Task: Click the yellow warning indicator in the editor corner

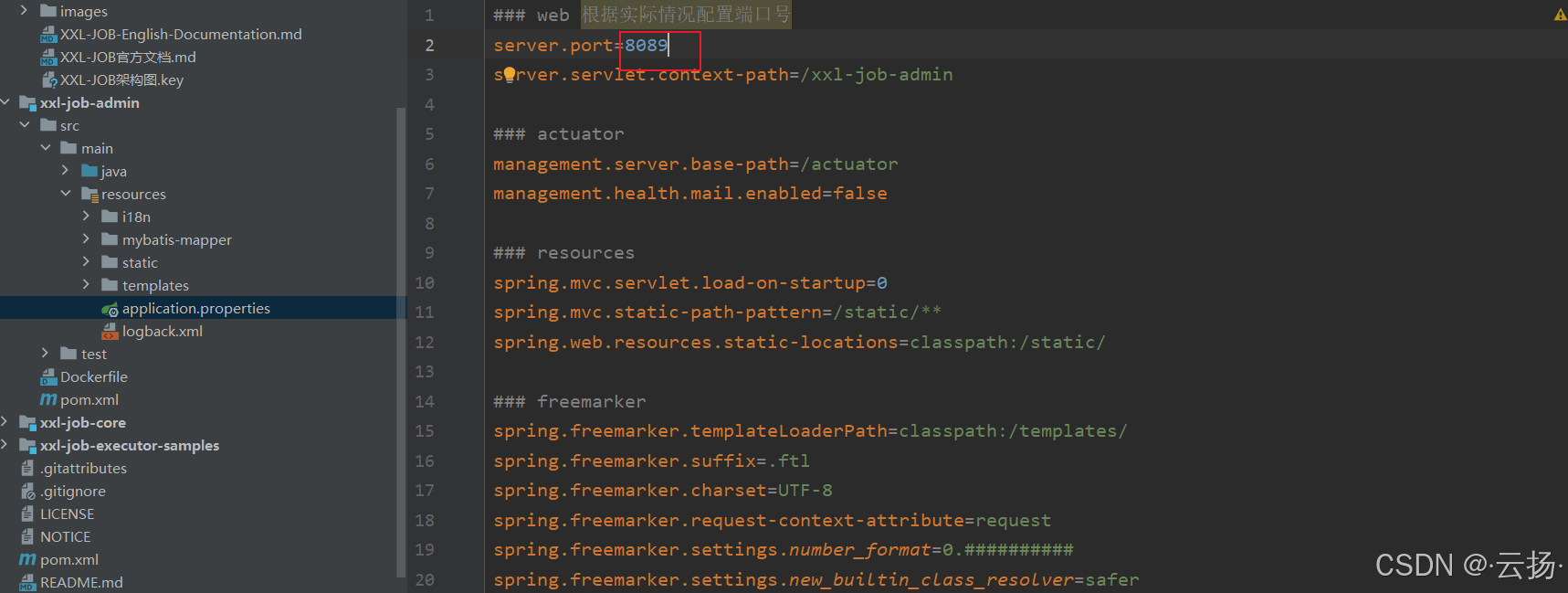Action: click(x=1560, y=15)
